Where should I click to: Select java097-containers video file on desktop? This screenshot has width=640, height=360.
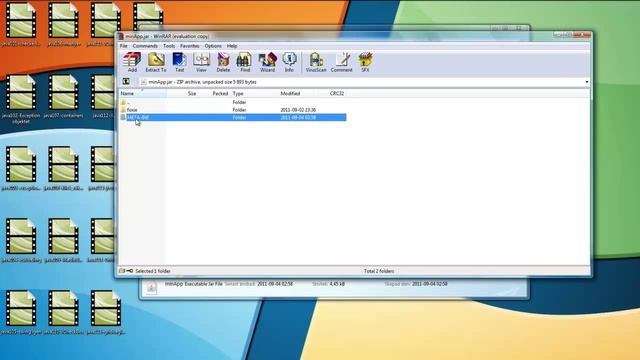(63, 97)
